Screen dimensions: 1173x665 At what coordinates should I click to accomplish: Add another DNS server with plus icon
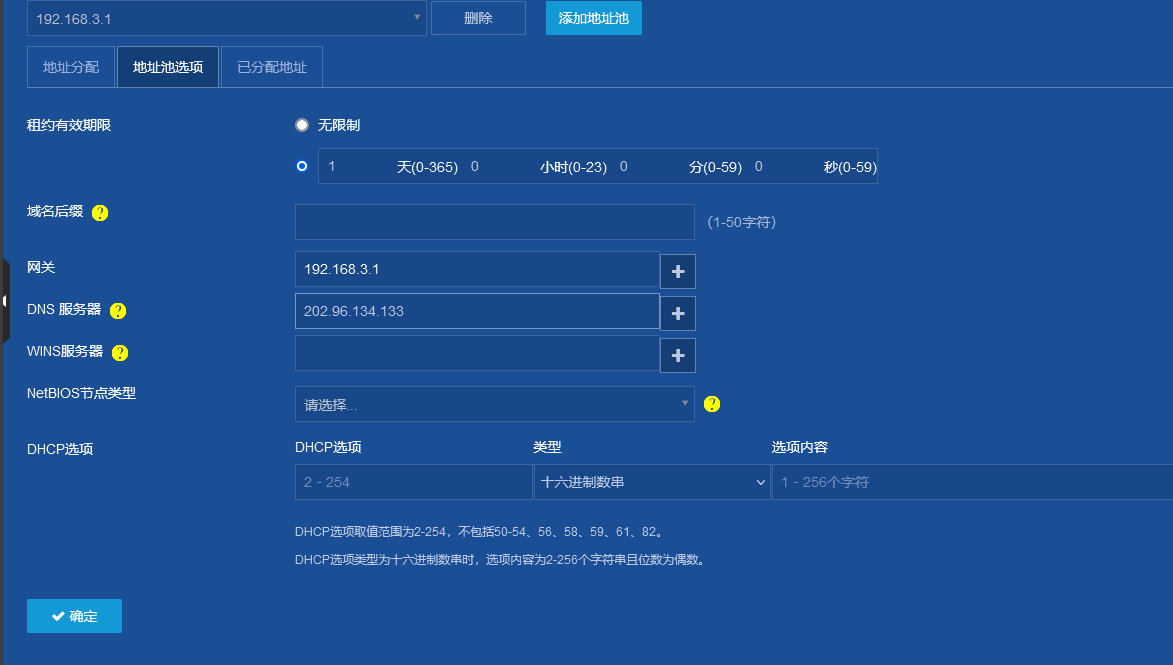pos(678,313)
